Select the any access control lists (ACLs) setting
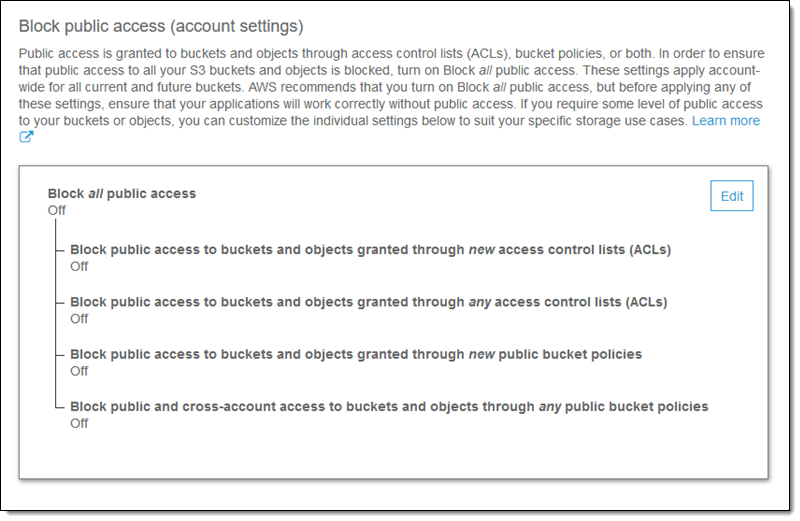 pos(368,302)
